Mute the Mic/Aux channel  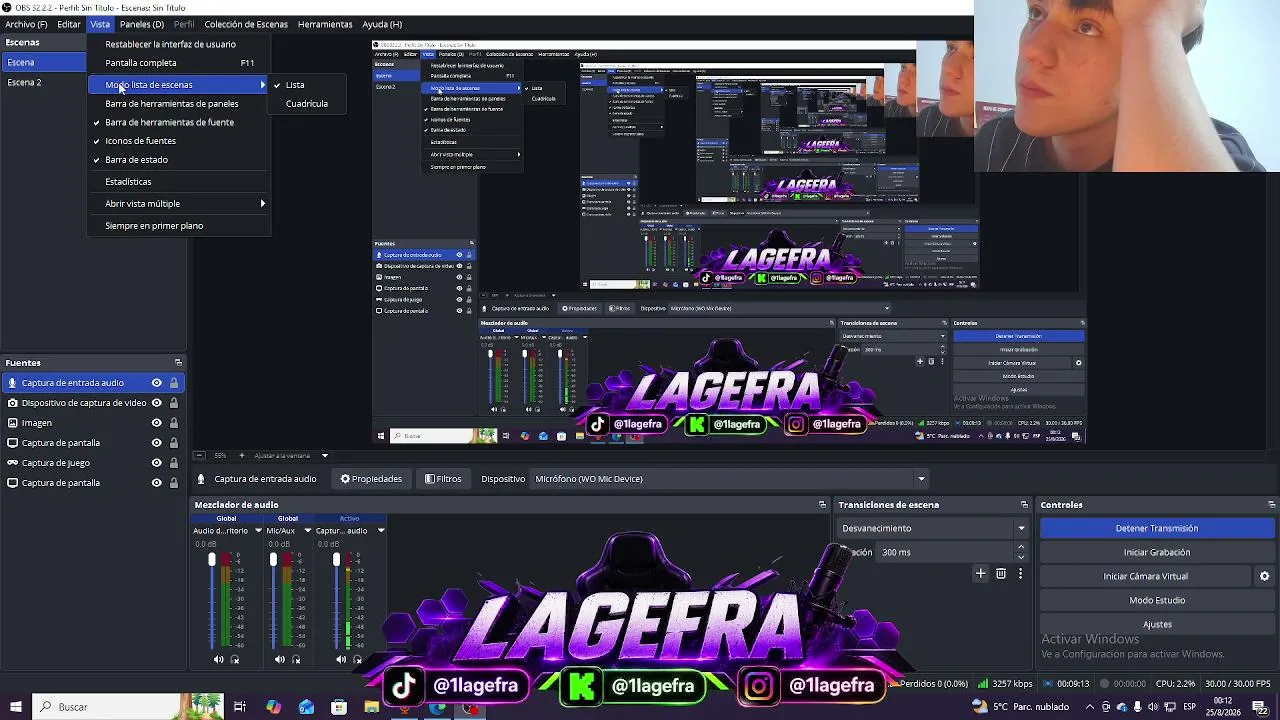click(280, 659)
